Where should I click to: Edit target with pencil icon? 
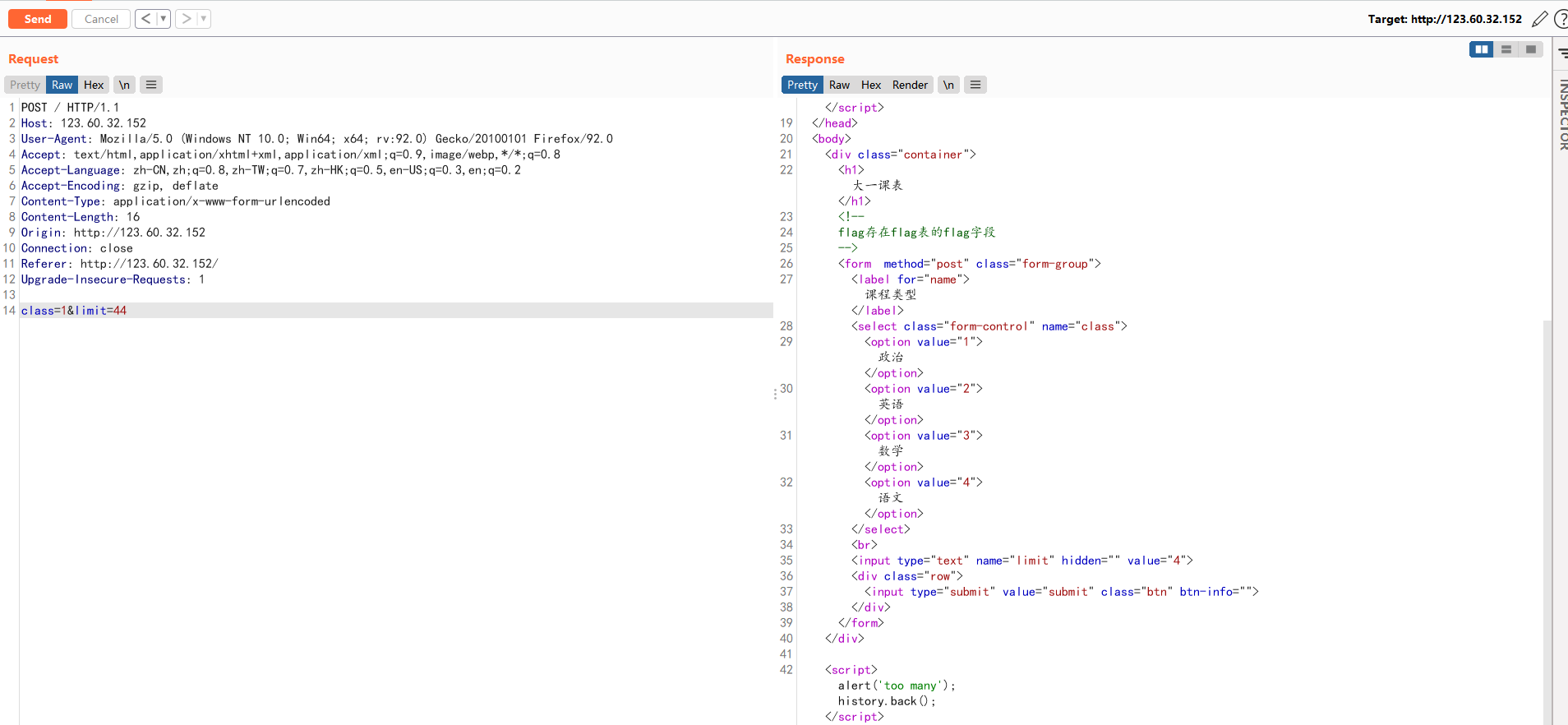(1540, 19)
